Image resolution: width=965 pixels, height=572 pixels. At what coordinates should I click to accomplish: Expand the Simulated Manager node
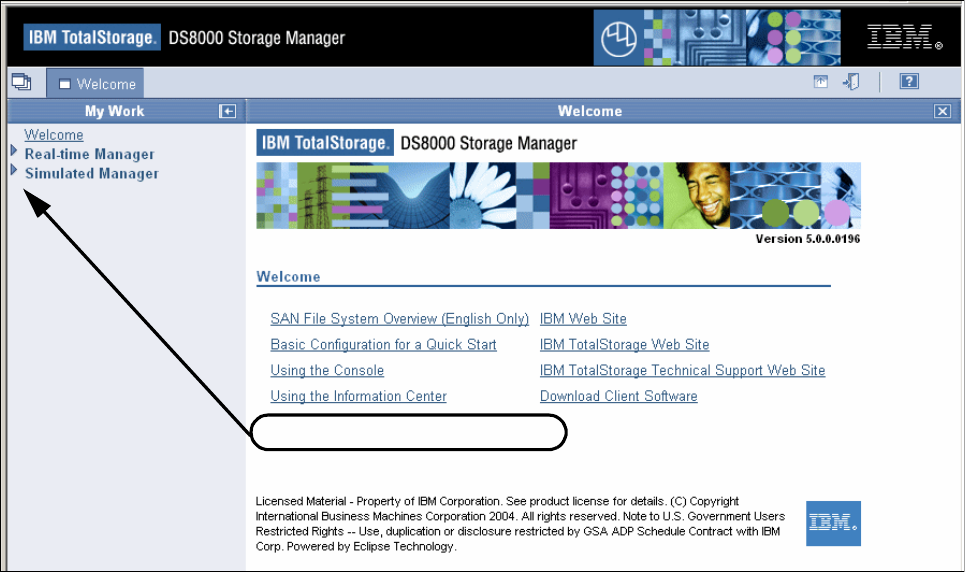[14, 170]
